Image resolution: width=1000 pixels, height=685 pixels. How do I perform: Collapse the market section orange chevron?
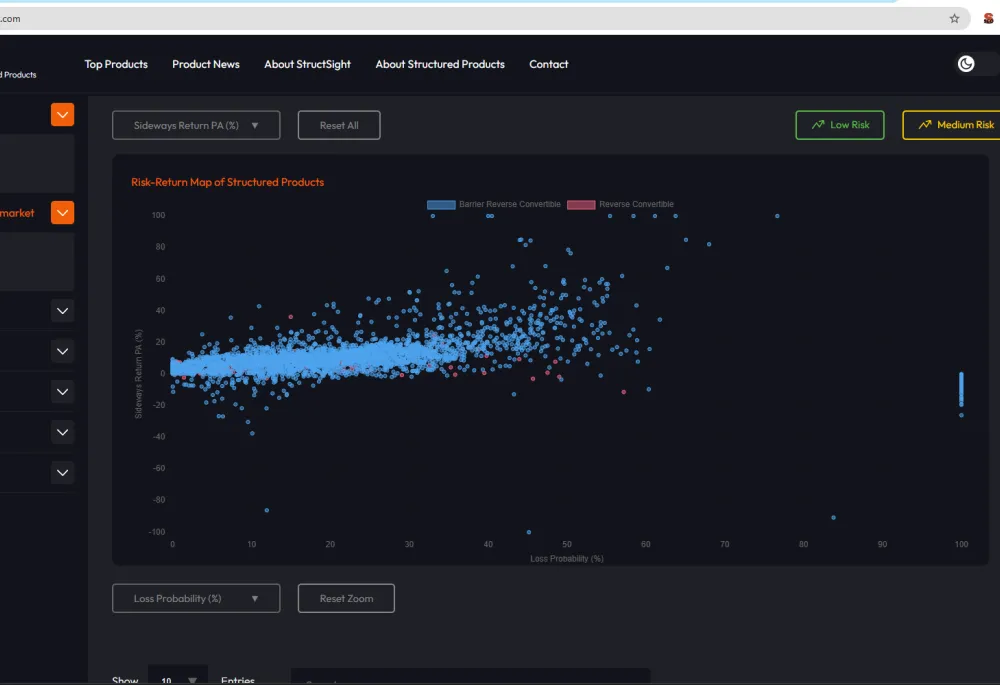[x=62, y=212]
